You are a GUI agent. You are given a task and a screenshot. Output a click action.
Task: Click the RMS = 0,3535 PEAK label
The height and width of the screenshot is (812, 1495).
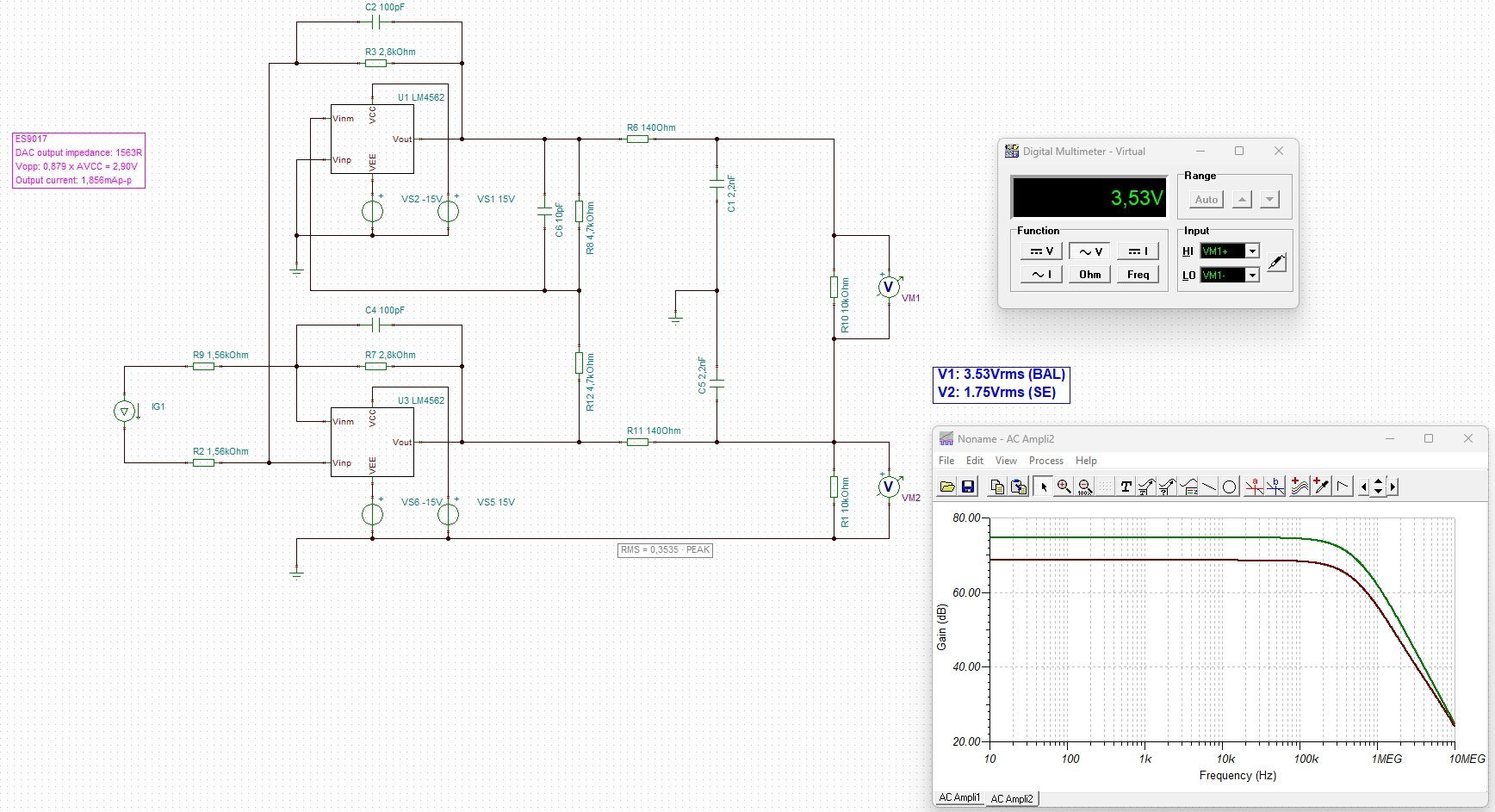click(665, 549)
